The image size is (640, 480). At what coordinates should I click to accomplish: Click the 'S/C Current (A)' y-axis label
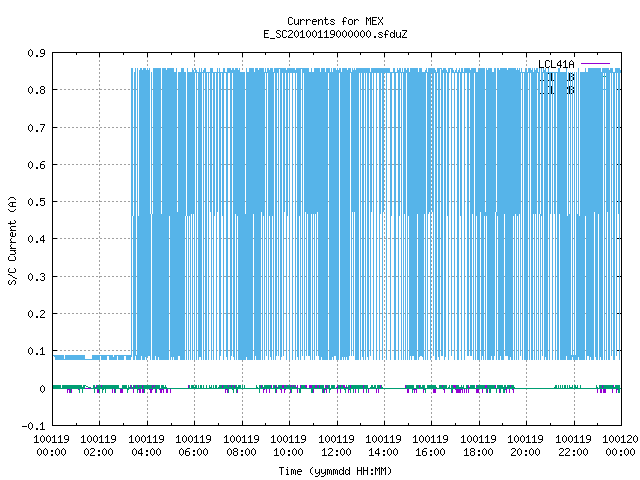(12, 240)
